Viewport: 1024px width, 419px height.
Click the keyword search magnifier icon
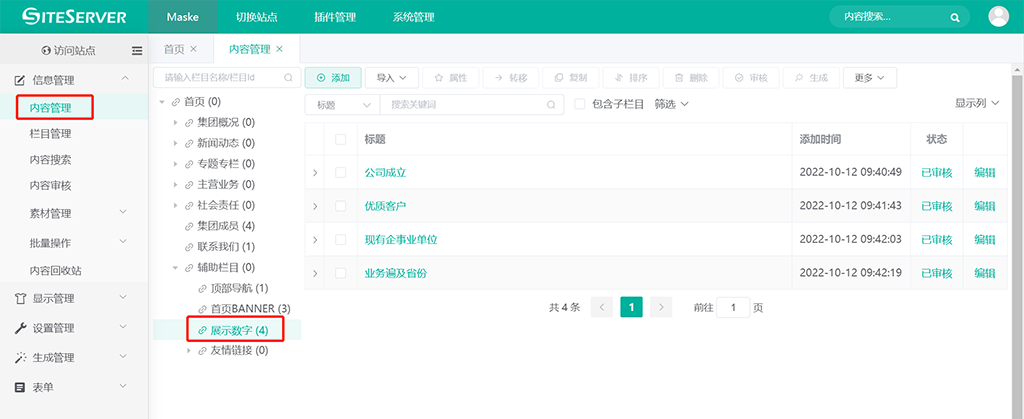551,104
